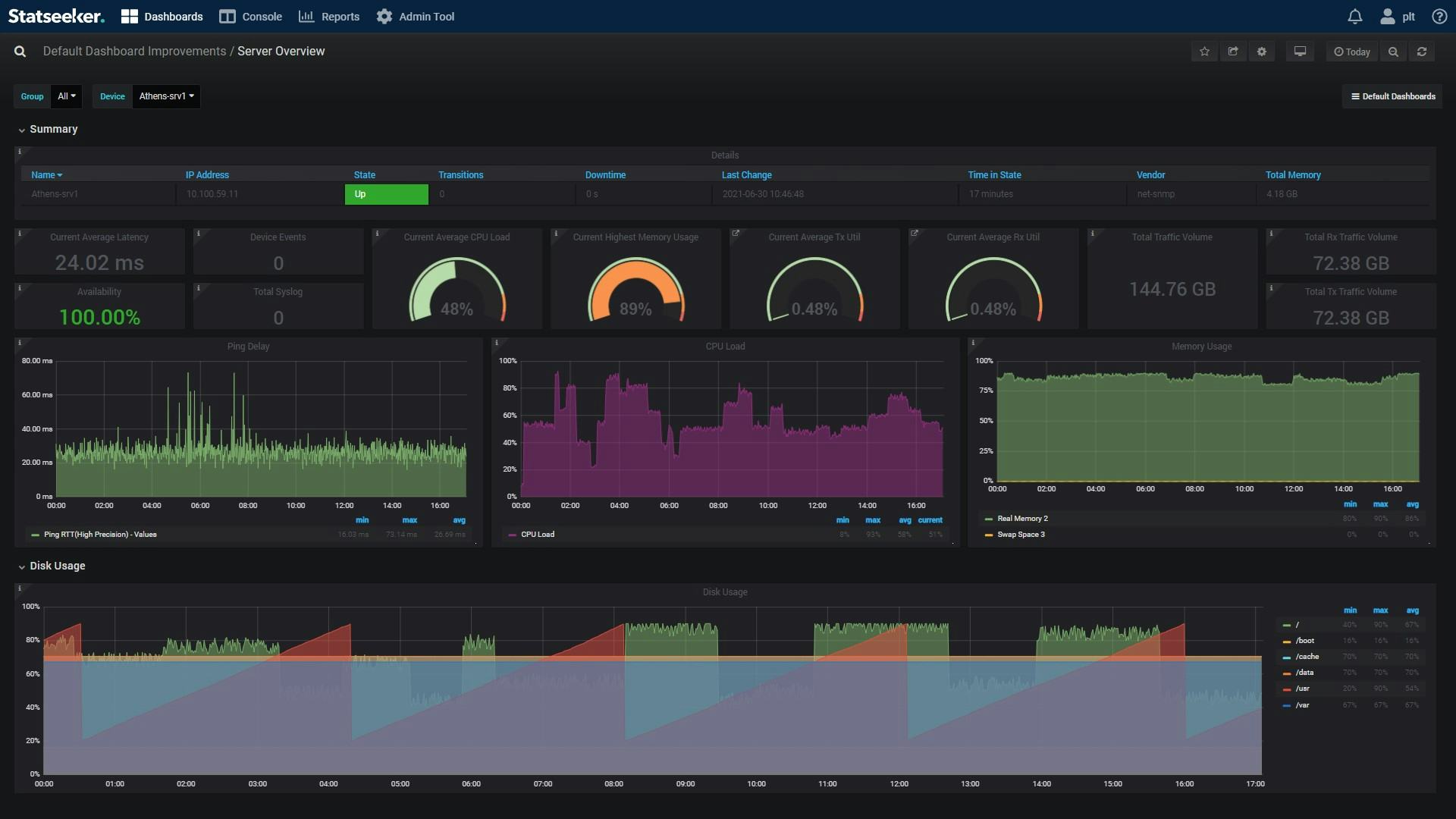Open the Device Athens-srv1 dropdown
The width and height of the screenshot is (1456, 819).
click(166, 96)
